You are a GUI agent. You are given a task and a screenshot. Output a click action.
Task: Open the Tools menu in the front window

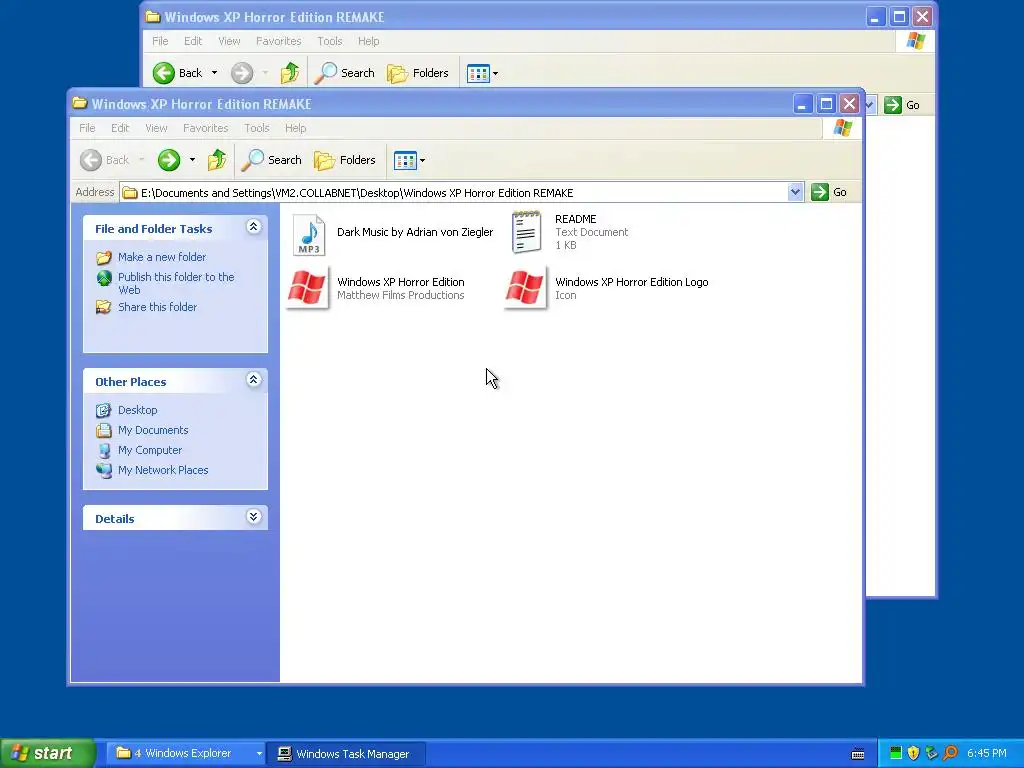coord(257,128)
